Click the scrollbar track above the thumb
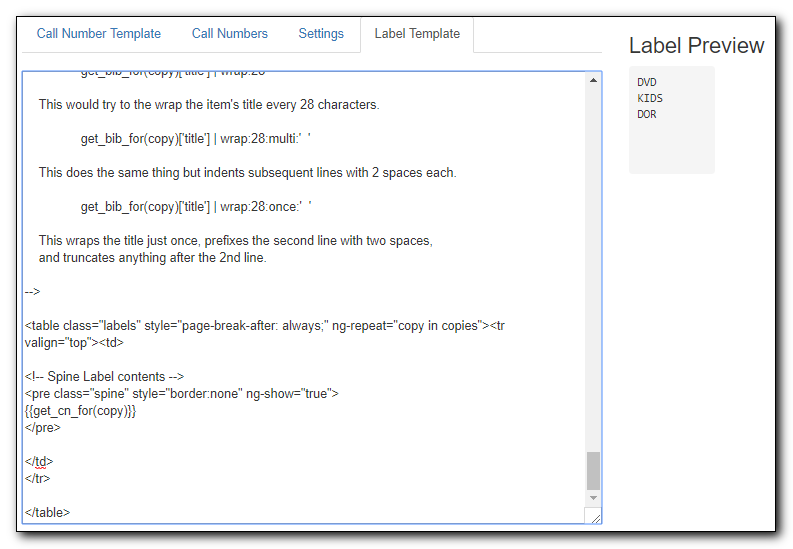The image size is (793, 549). pos(593,268)
